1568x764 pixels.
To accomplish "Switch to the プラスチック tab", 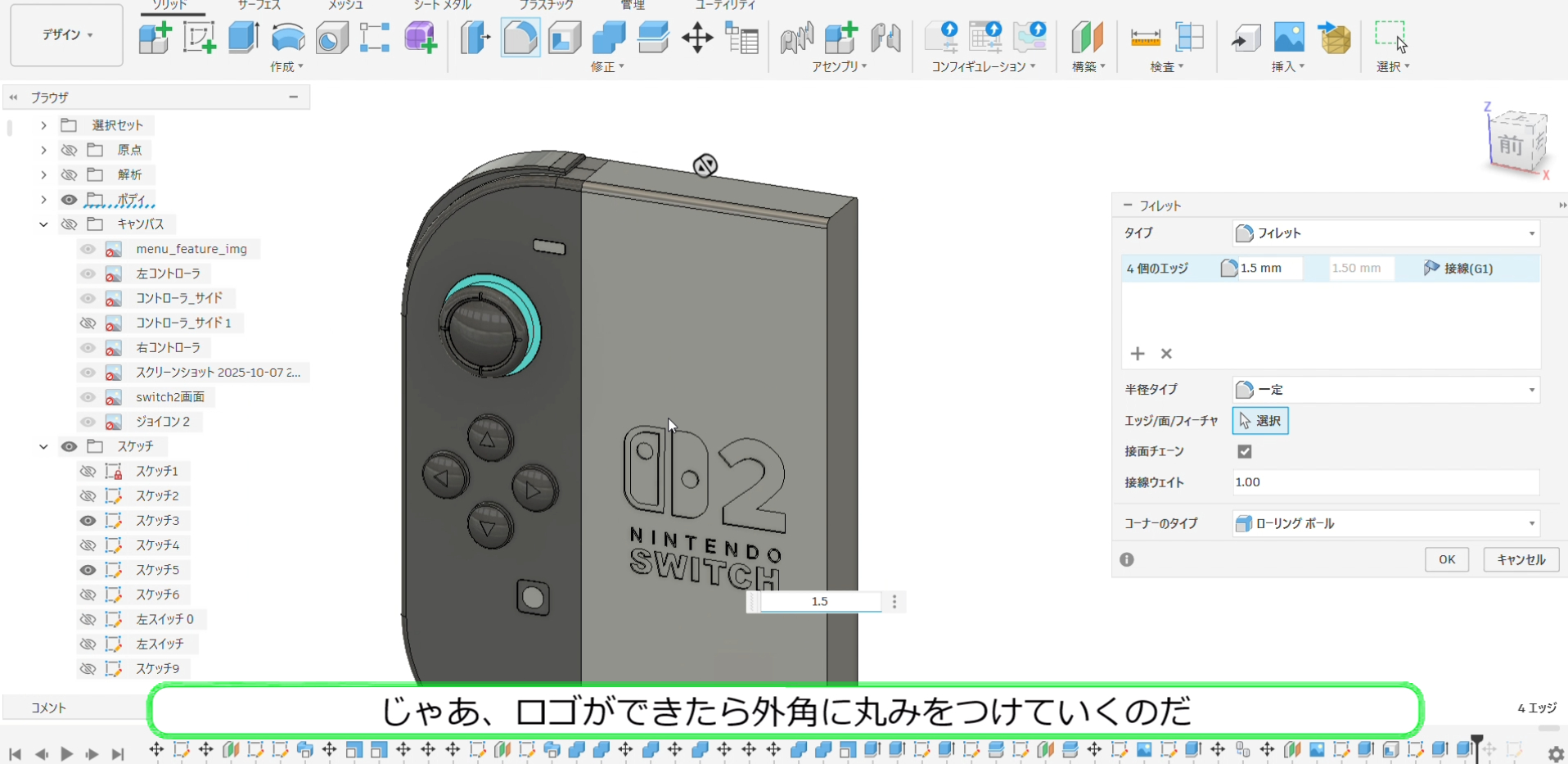I will [546, 5].
